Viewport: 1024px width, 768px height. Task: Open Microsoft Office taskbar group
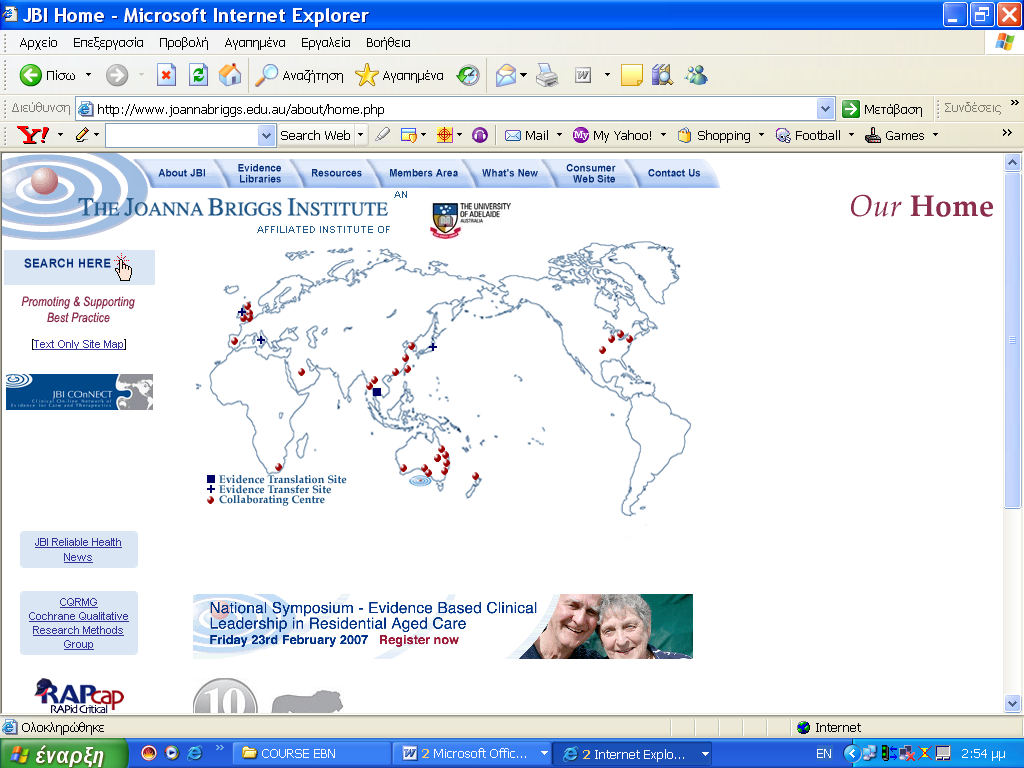coord(474,754)
